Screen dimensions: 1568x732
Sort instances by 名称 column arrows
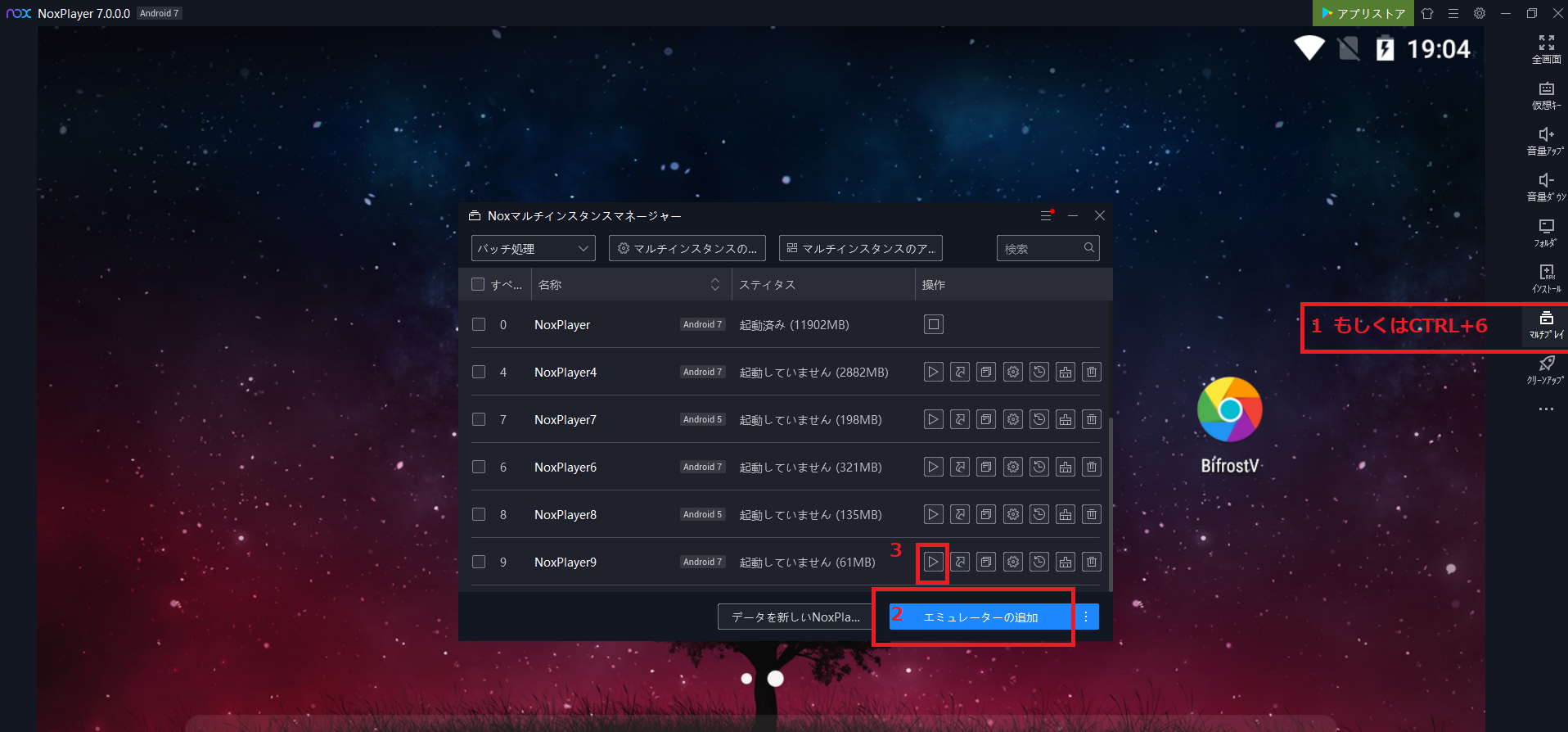click(714, 284)
